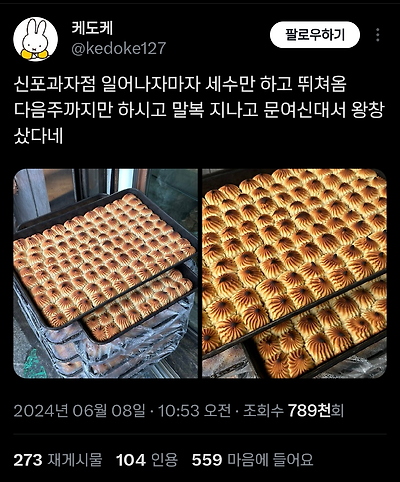Open the 인용 quotes list
Screen dimensions: 400x482
(164, 460)
